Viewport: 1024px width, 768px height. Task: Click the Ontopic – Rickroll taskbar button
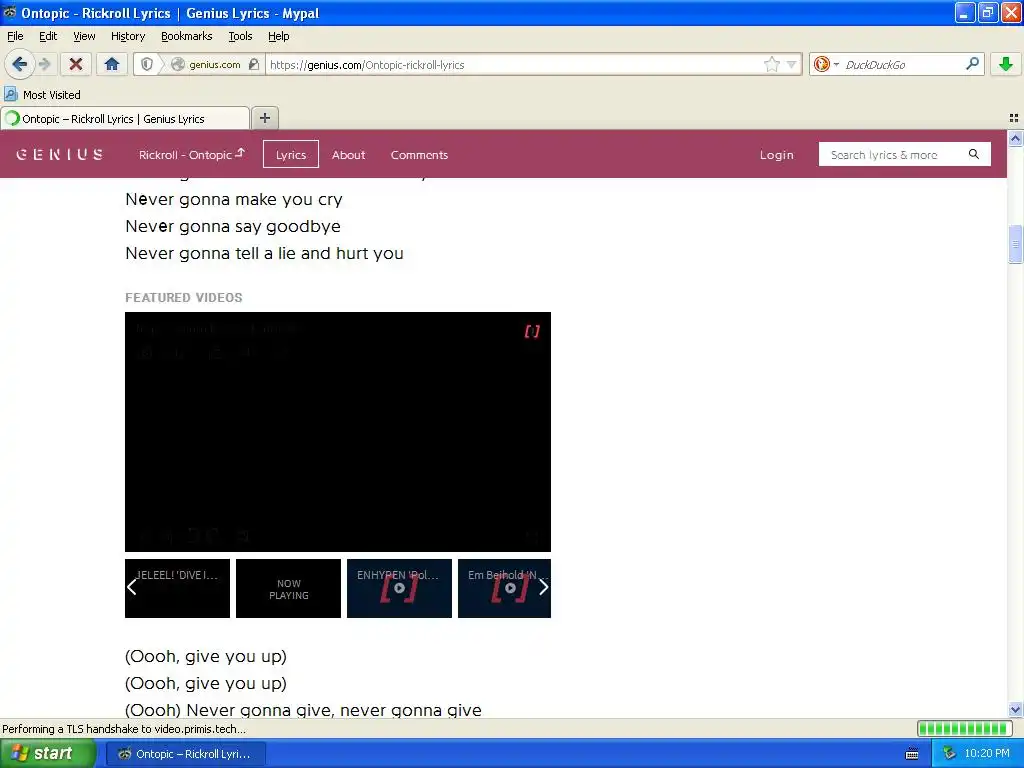(185, 754)
